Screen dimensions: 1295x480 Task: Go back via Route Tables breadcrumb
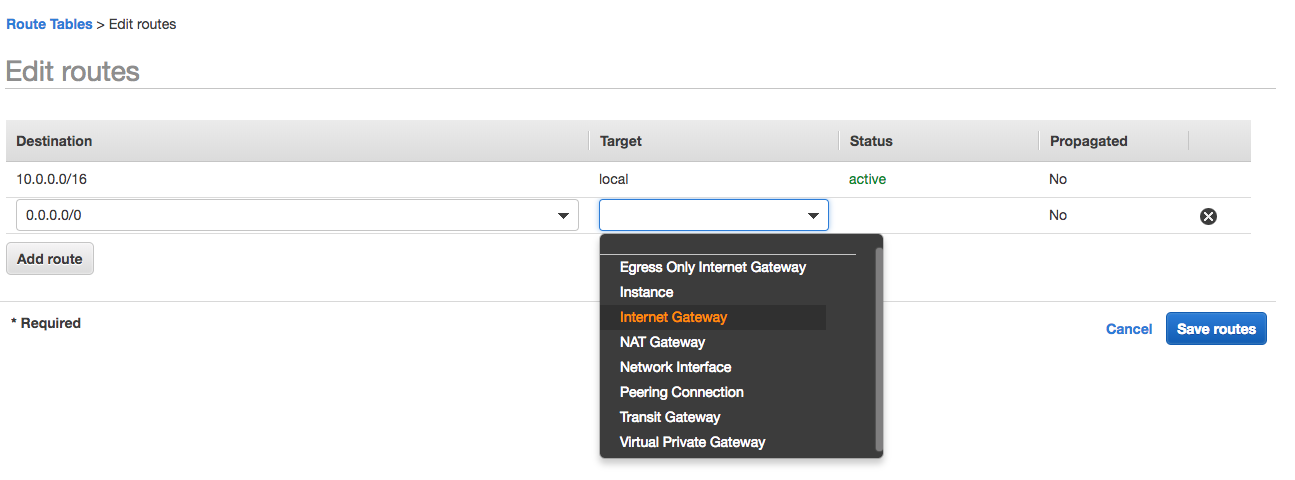[x=49, y=24]
